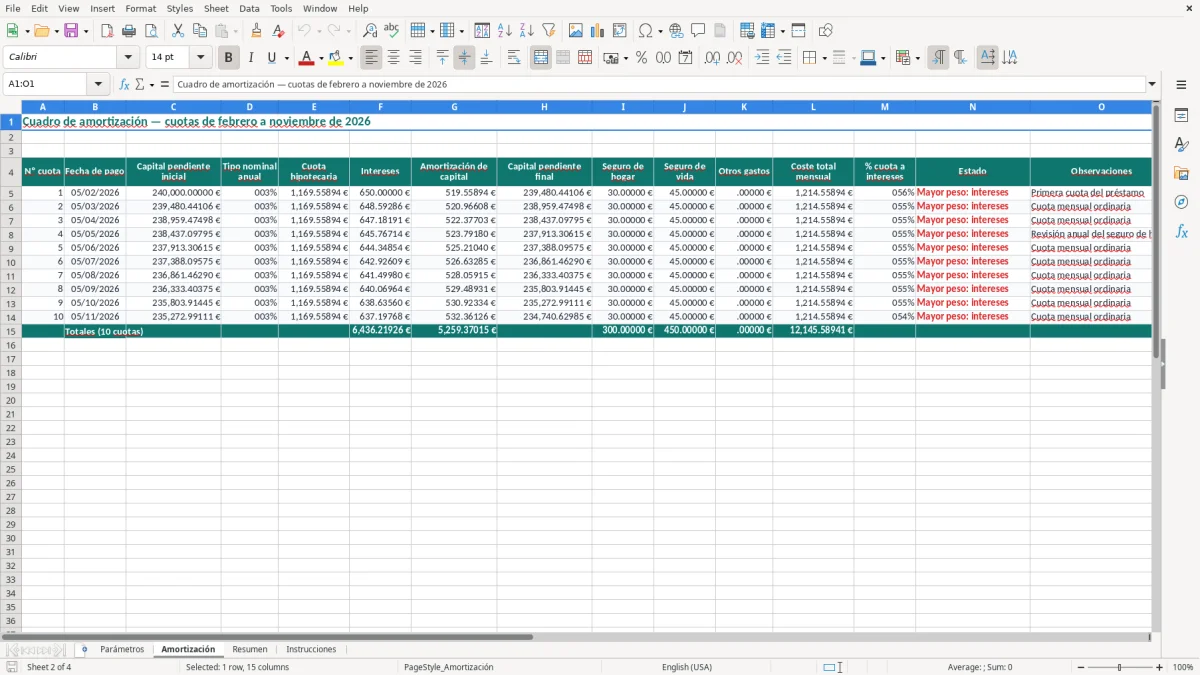Screen dimensions: 1200x675
Task: Expand the formula bar arrow
Action: [1153, 84]
